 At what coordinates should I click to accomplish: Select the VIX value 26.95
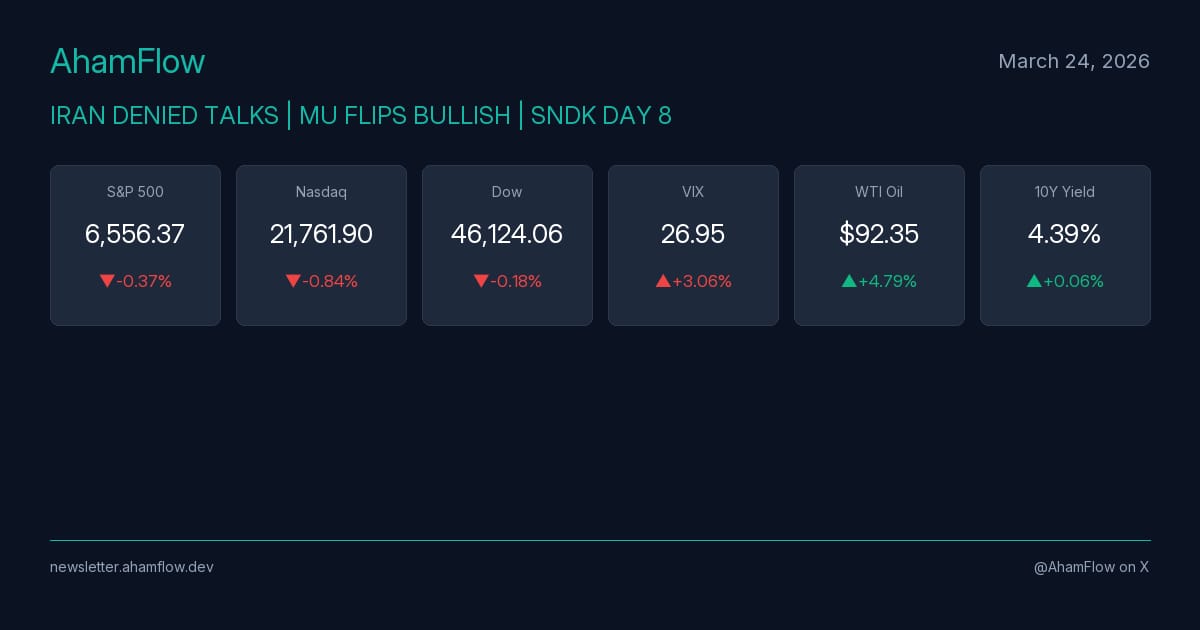[693, 234]
